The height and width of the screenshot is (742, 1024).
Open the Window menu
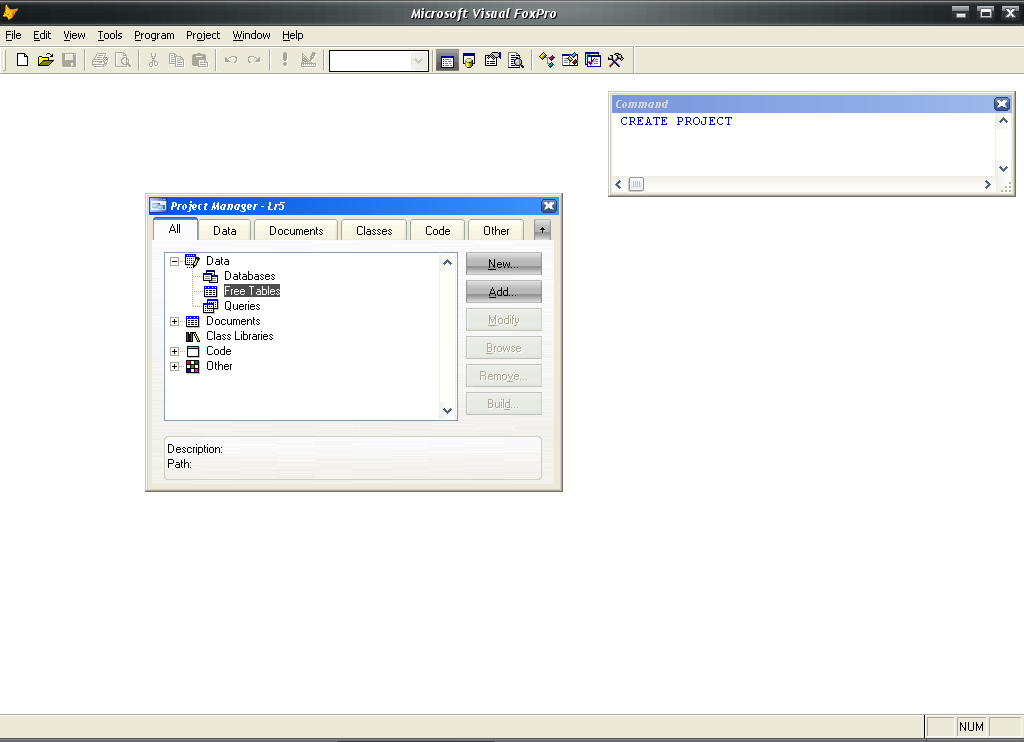(251, 35)
